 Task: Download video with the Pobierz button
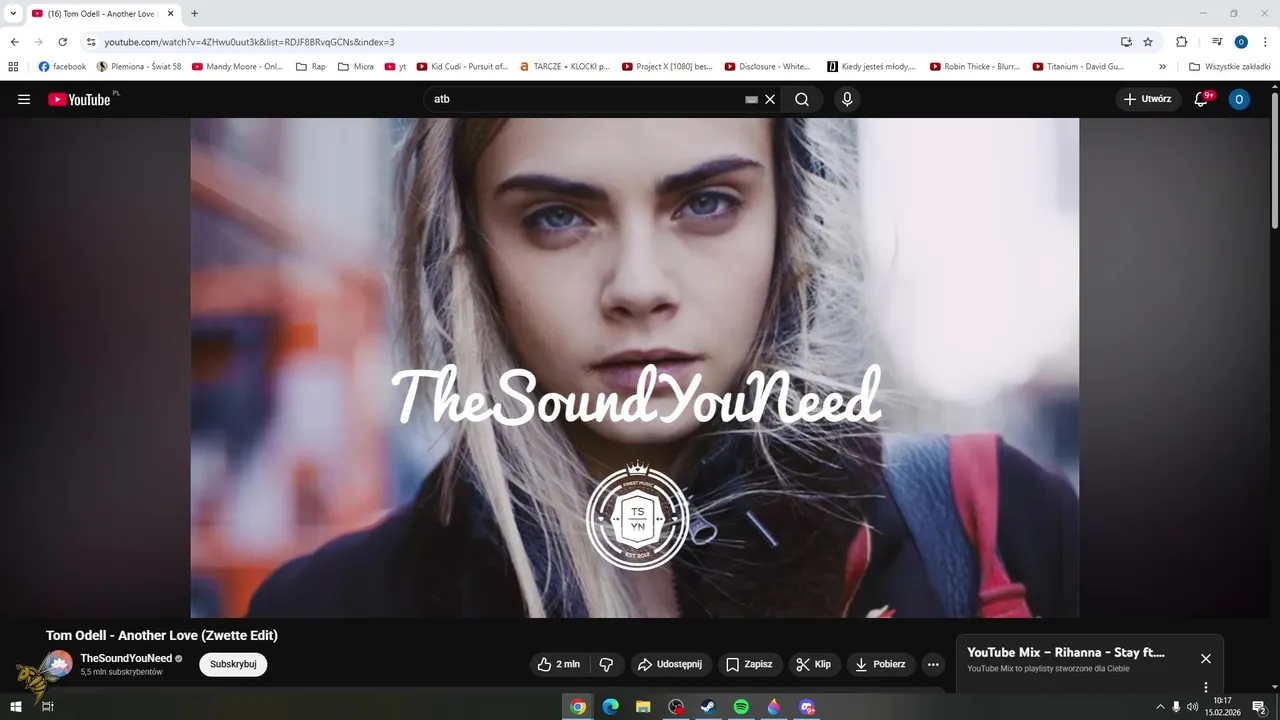[881, 664]
